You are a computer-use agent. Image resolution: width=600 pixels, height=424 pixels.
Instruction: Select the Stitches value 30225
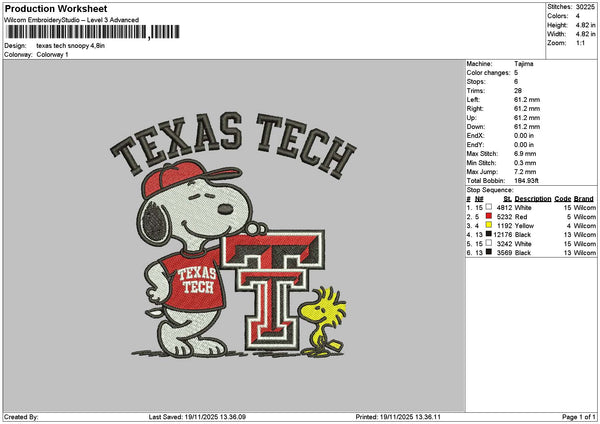pos(585,7)
